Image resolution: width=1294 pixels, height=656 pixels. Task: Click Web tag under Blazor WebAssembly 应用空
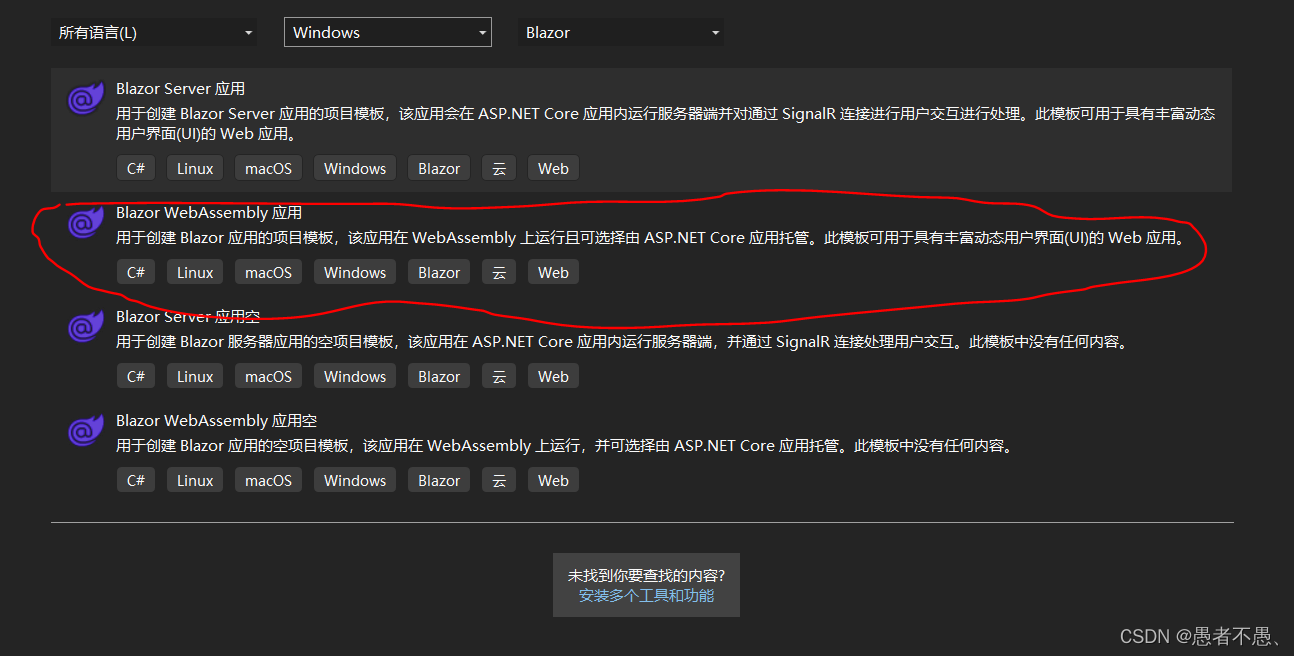point(553,480)
